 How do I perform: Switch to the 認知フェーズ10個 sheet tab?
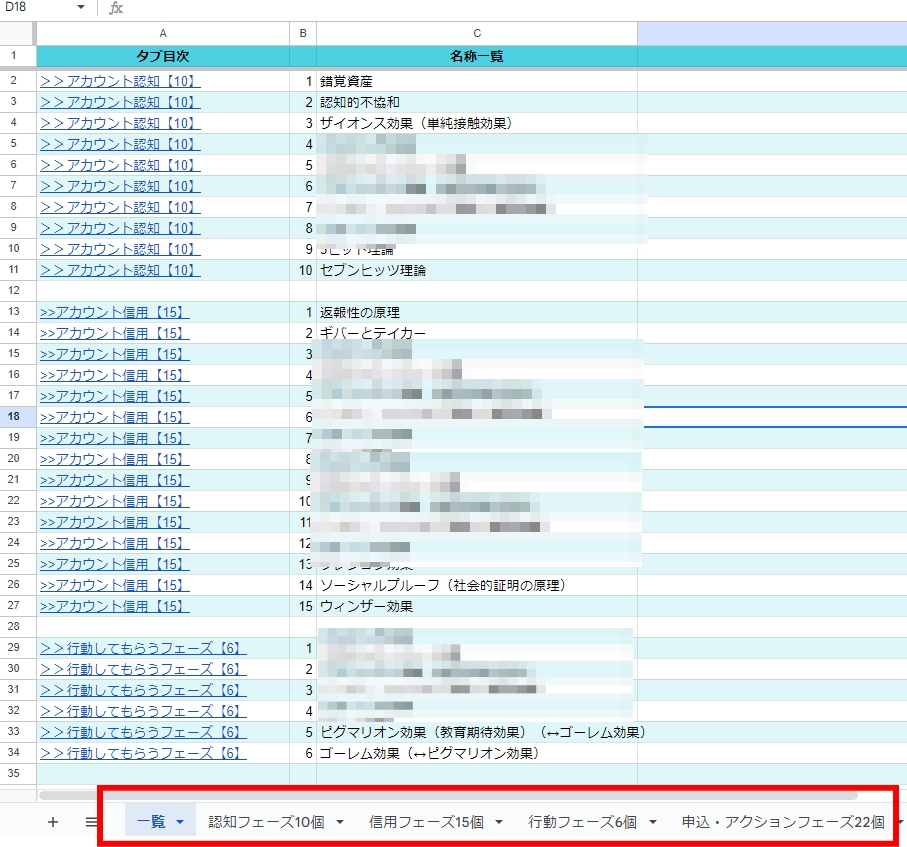point(266,822)
